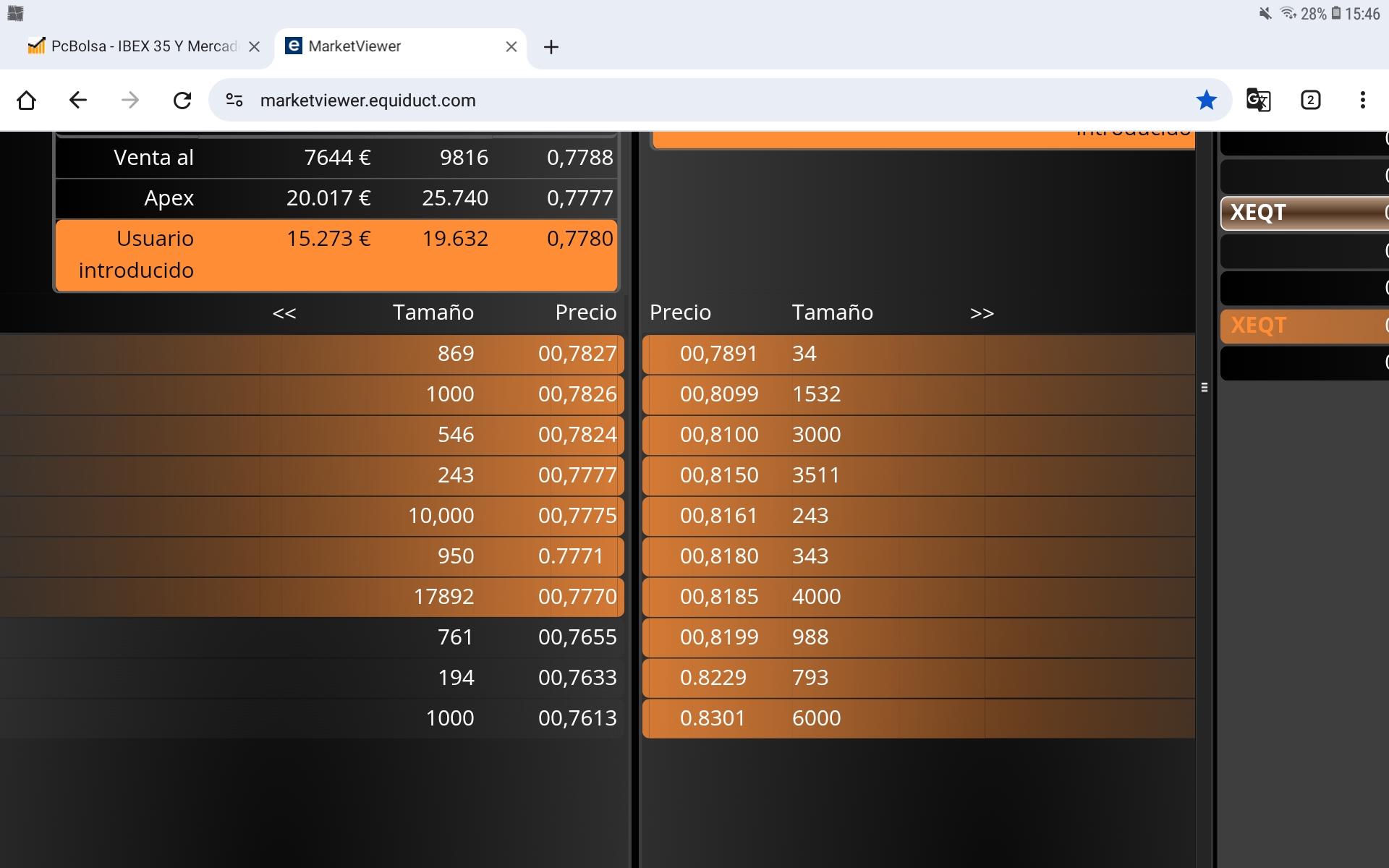Open Google Translate icon
This screenshot has height=868, width=1389.
pos(1258,100)
